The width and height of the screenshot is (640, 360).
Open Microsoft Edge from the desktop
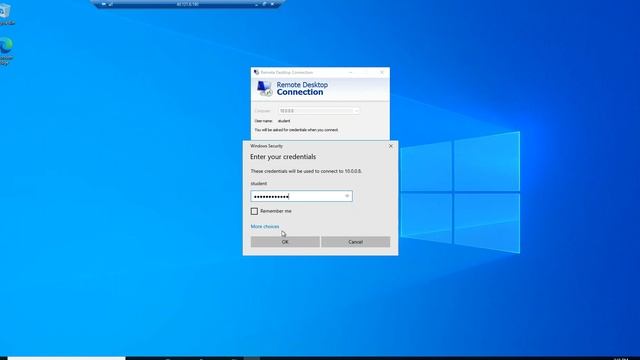coord(6,51)
